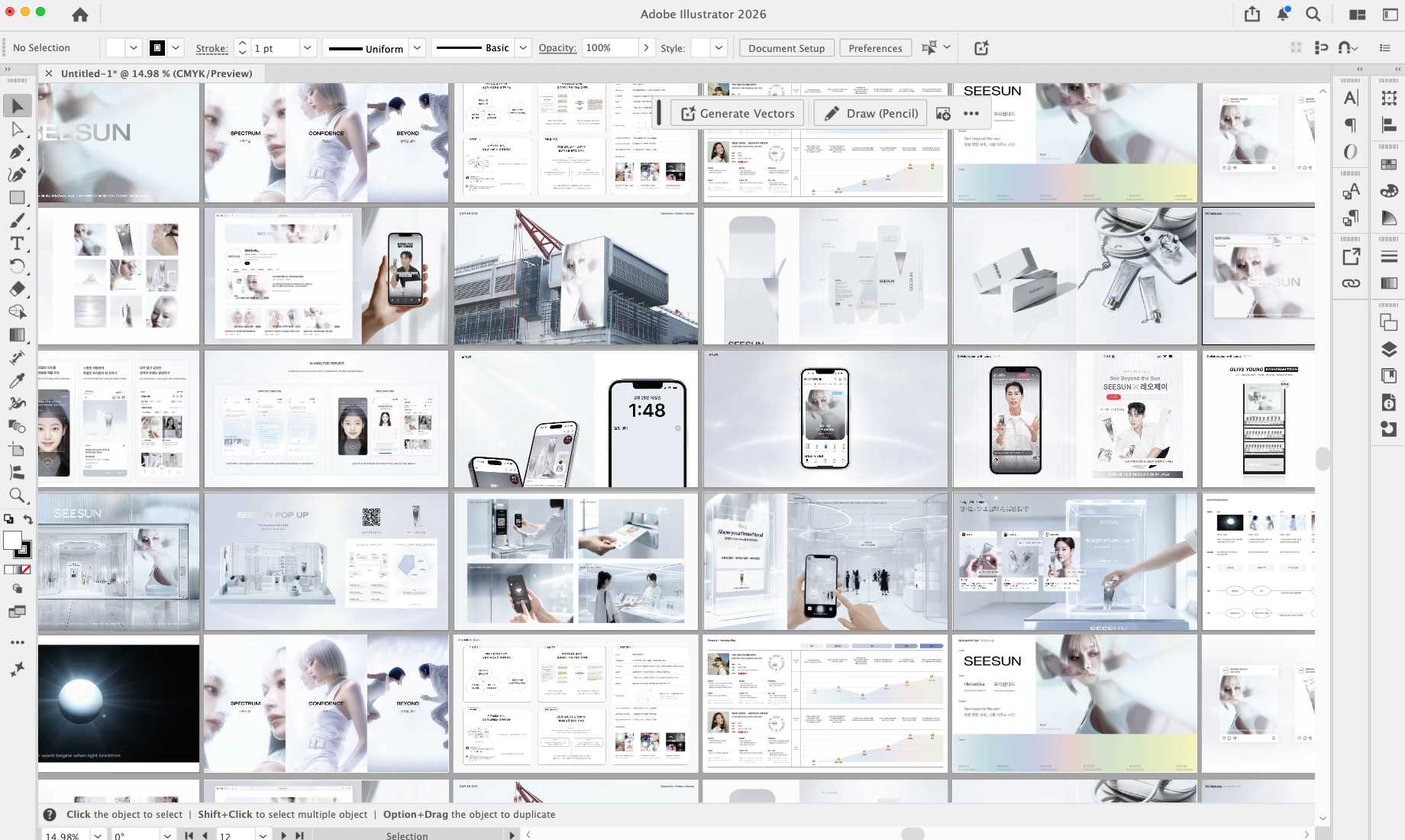Choose the Eraser tool
Image resolution: width=1405 pixels, height=840 pixels.
tap(17, 289)
